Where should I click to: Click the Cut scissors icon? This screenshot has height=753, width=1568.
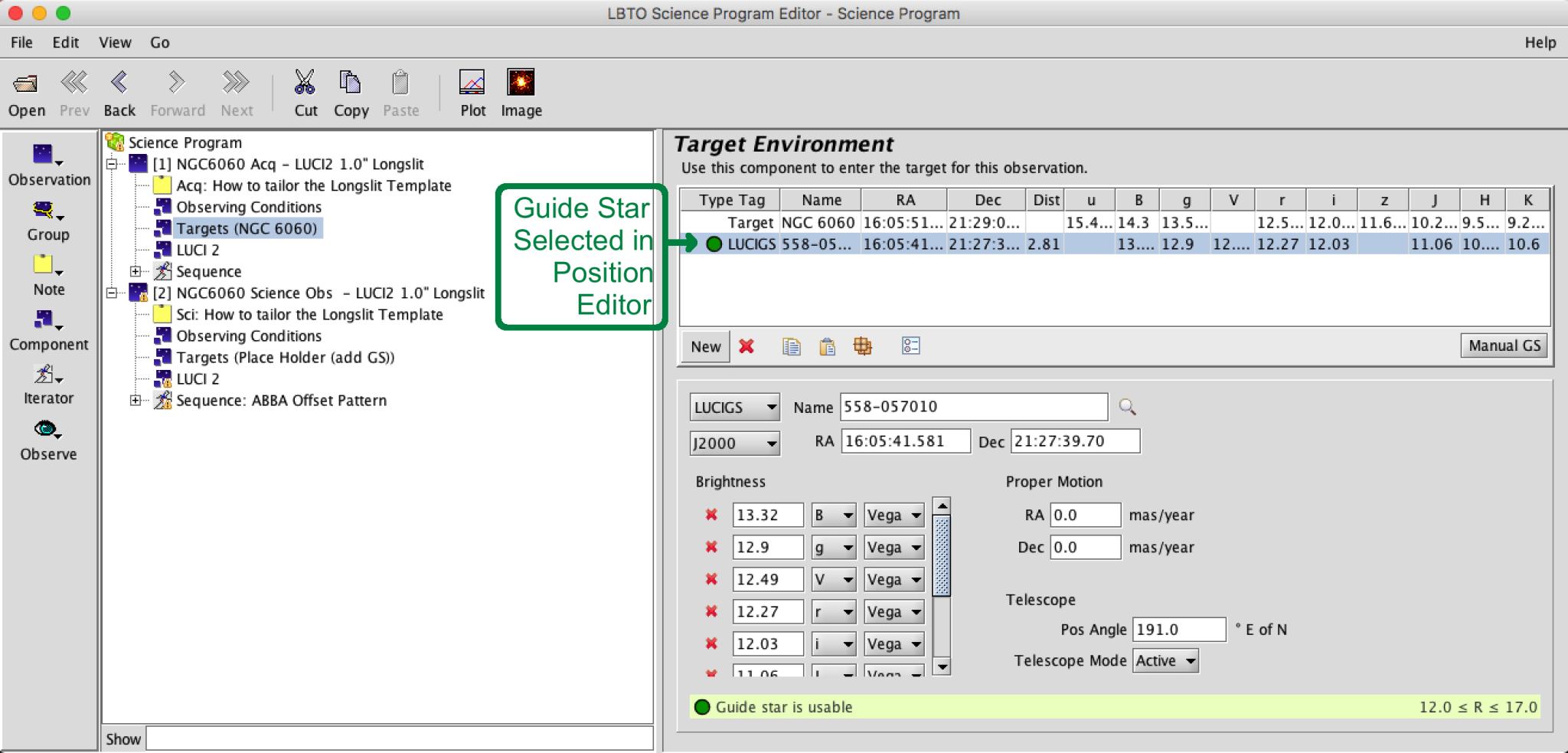[305, 82]
